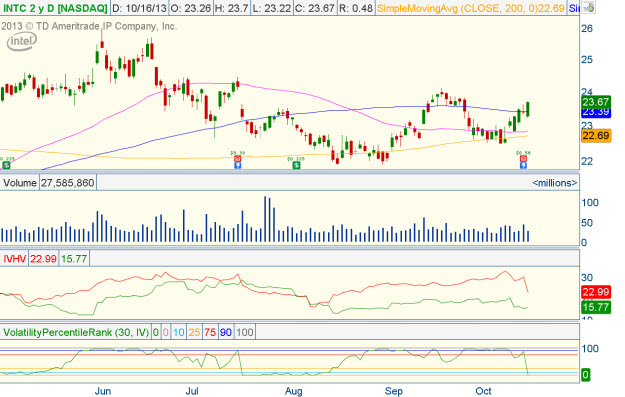
Task: Click the range value R: 0.48
Action: pyautogui.click(x=356, y=8)
